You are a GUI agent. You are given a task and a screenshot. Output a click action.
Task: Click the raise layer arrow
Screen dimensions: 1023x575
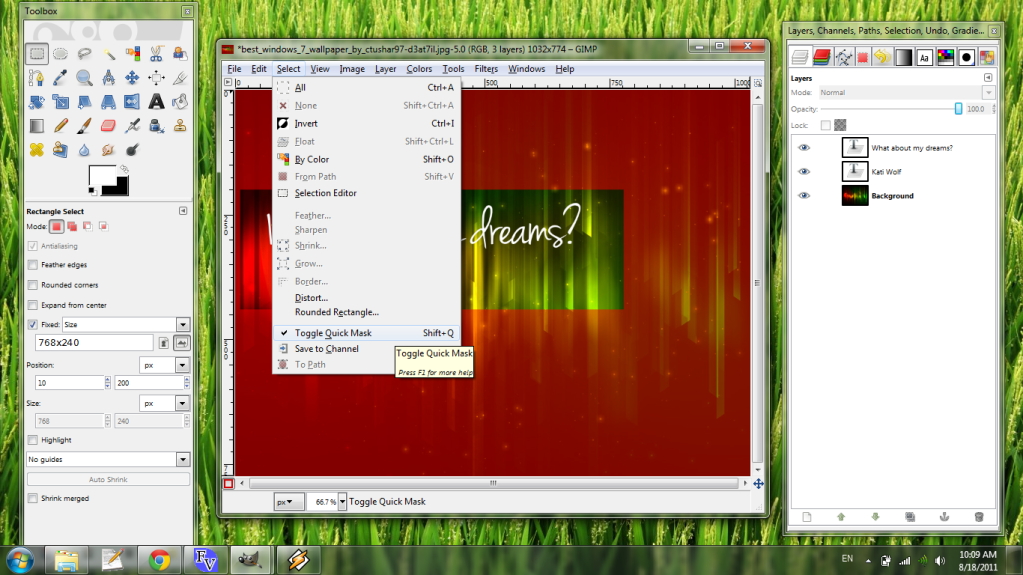click(841, 517)
